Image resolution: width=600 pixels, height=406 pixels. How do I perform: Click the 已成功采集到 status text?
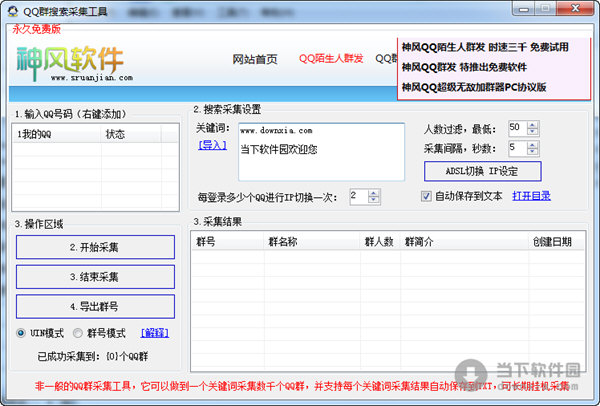tap(93, 357)
